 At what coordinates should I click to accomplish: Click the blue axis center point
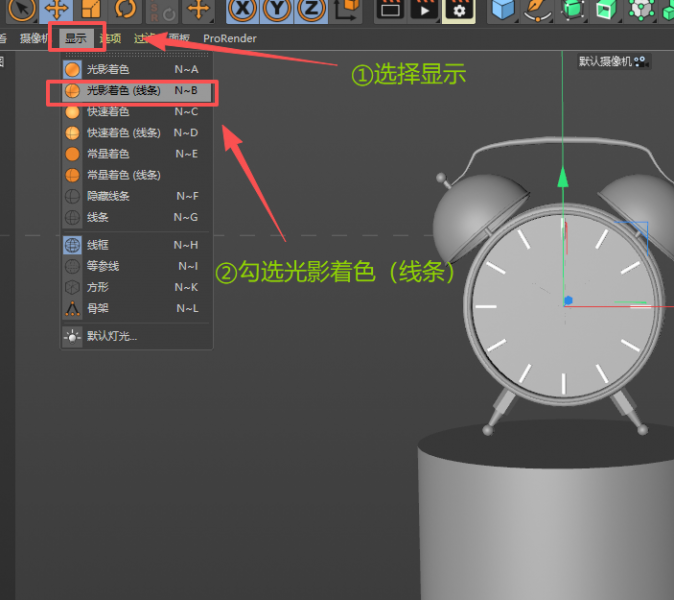(x=568, y=300)
